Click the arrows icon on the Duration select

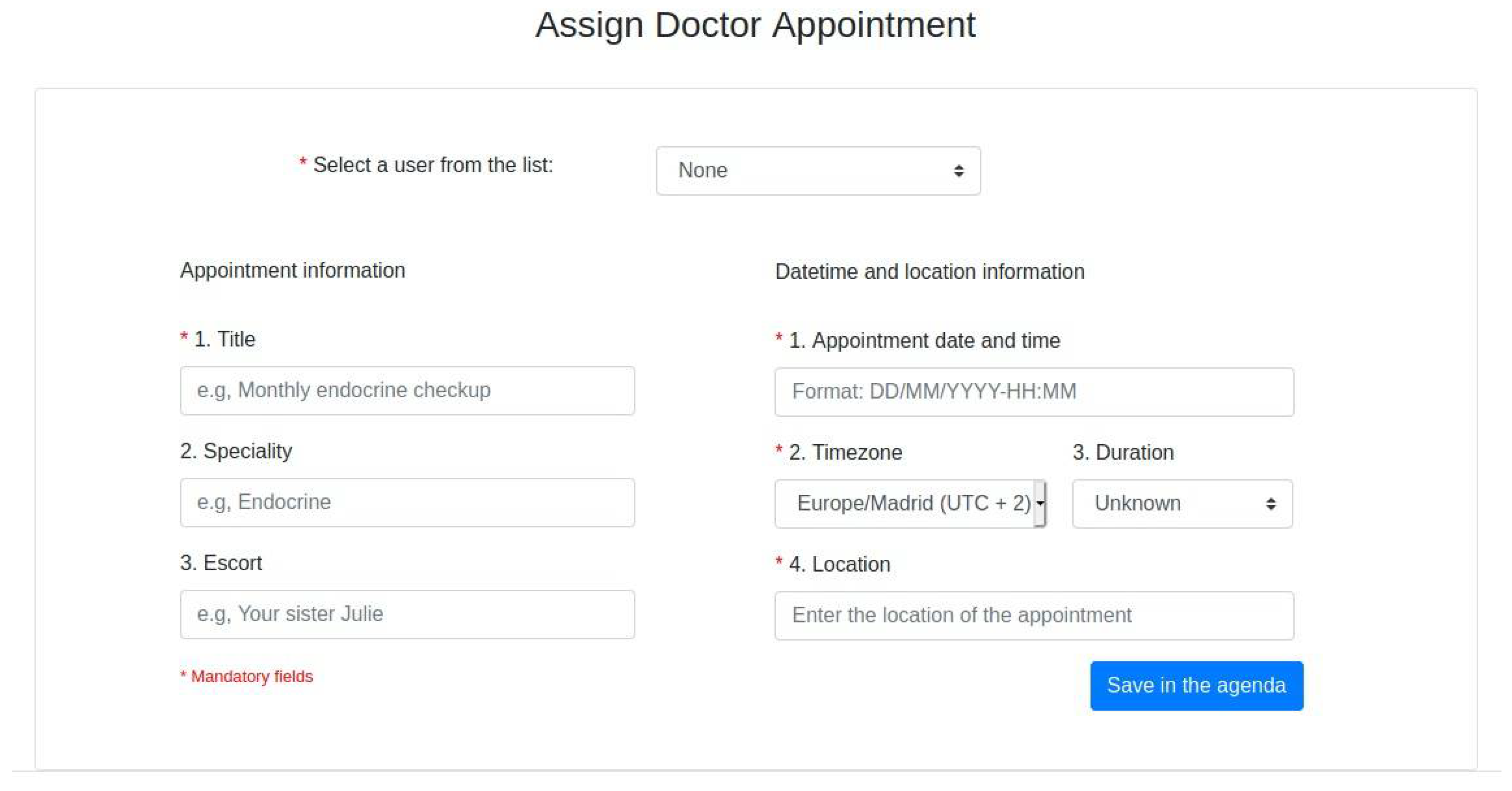coord(1271,504)
